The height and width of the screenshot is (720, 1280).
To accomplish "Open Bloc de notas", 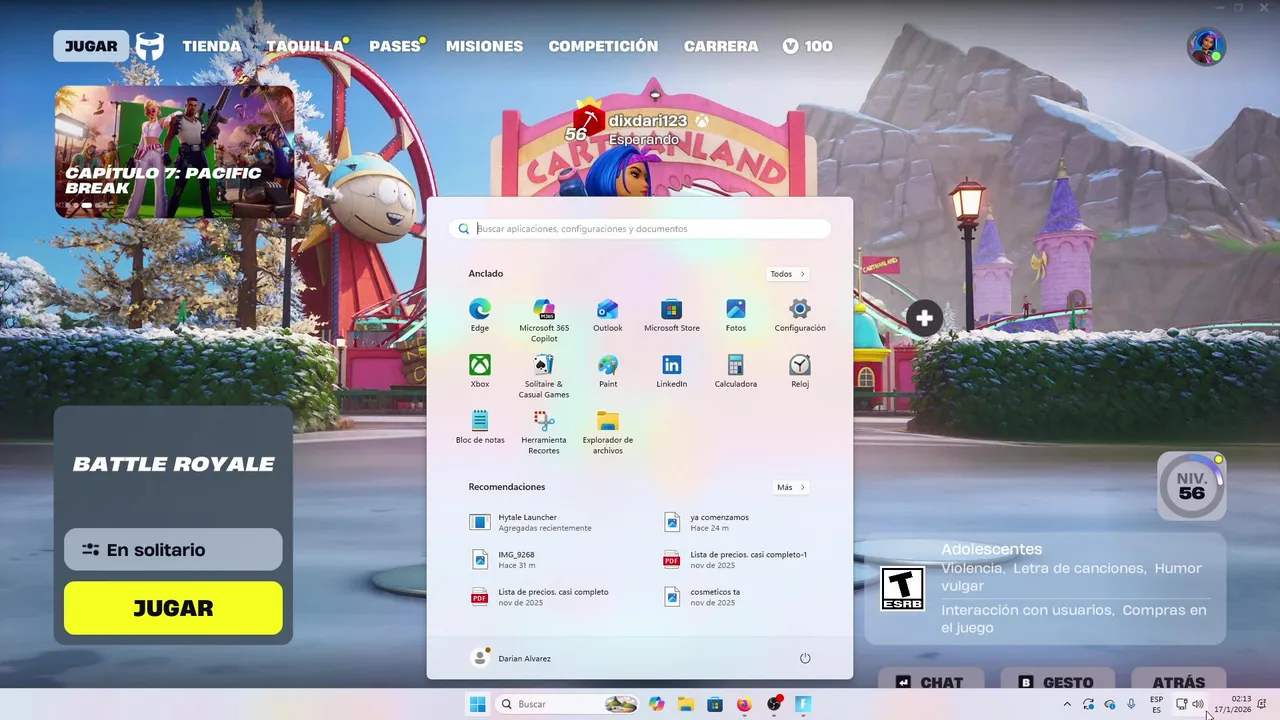I will click(x=480, y=426).
